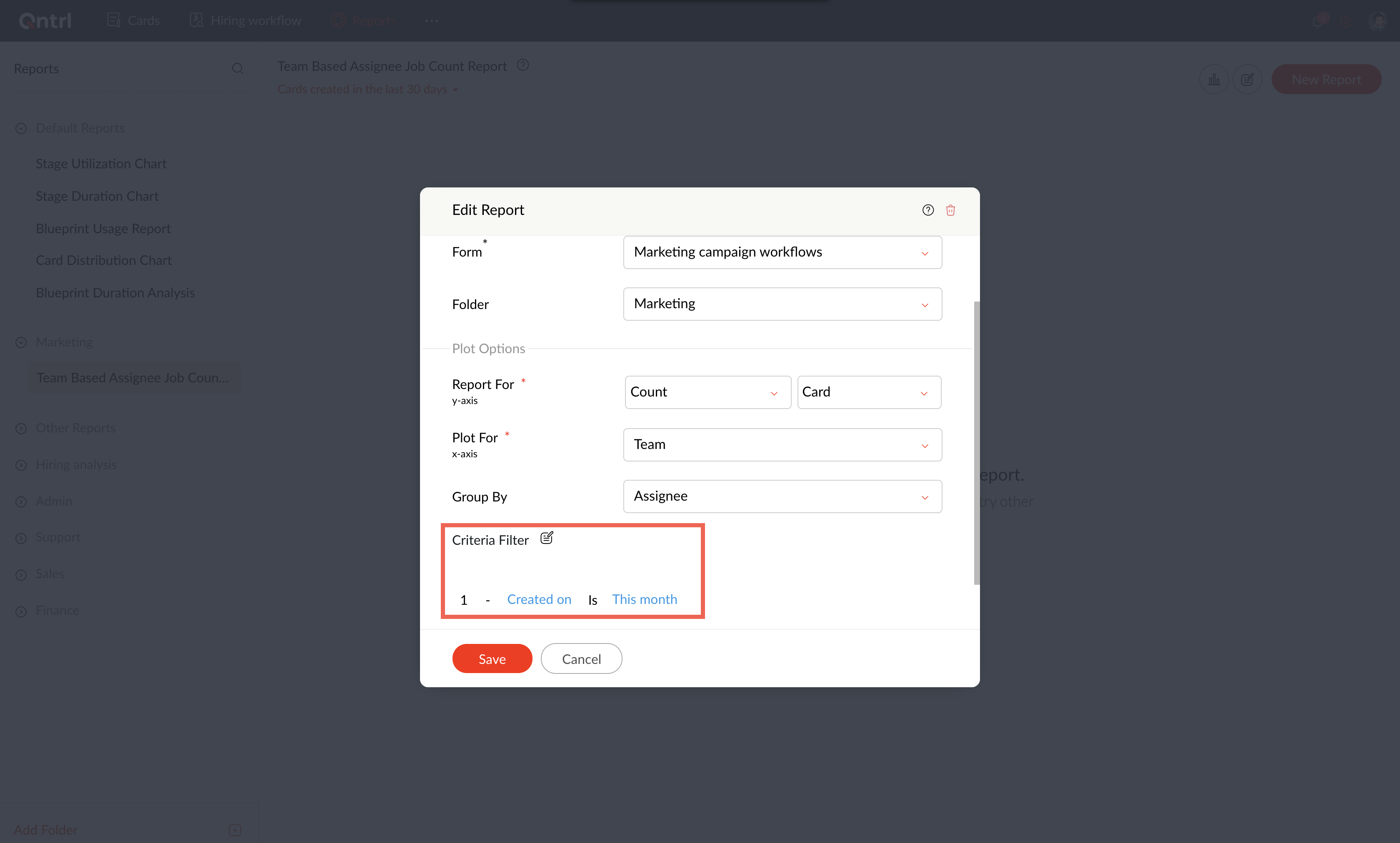The width and height of the screenshot is (1400, 843).
Task: Open the notifications bell icon
Action: (1317, 22)
